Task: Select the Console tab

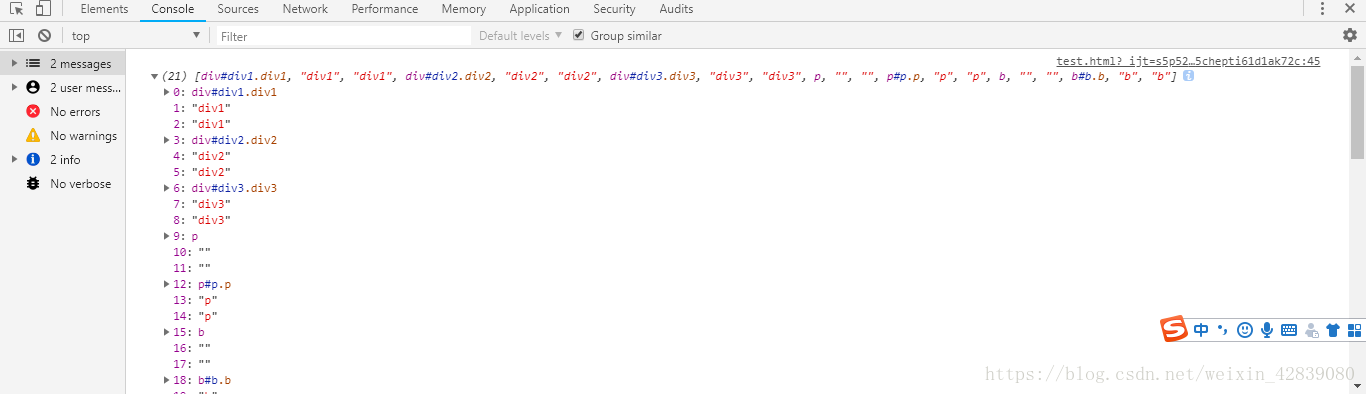Action: click(173, 9)
